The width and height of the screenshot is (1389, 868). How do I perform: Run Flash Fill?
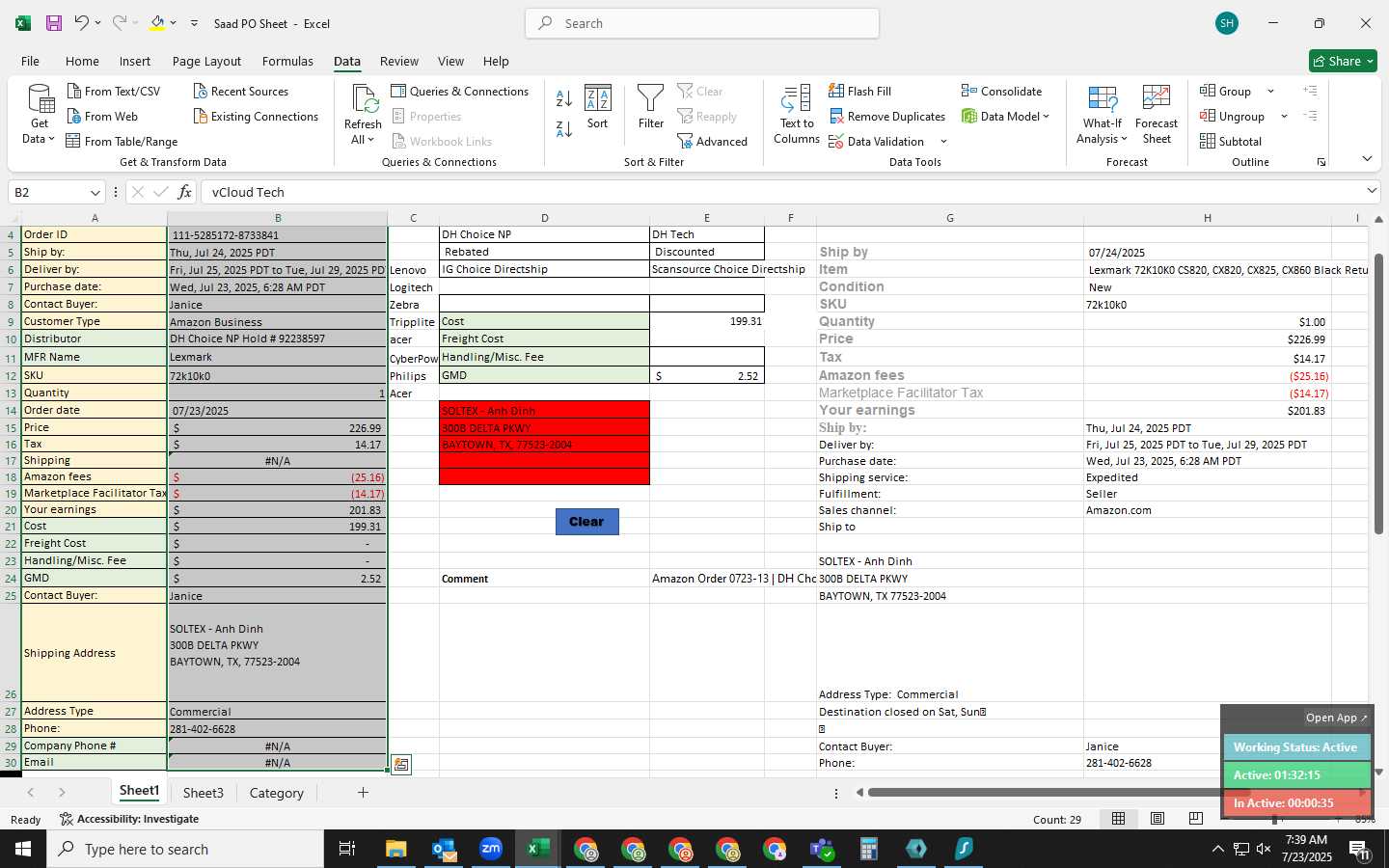click(859, 92)
